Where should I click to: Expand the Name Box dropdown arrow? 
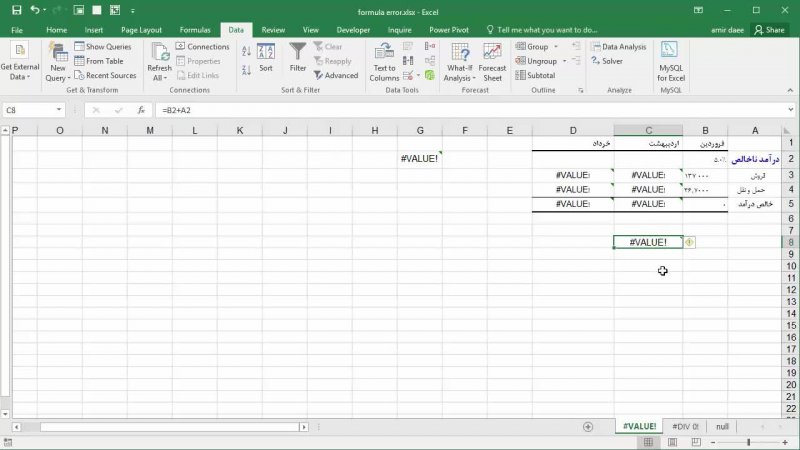click(x=60, y=110)
